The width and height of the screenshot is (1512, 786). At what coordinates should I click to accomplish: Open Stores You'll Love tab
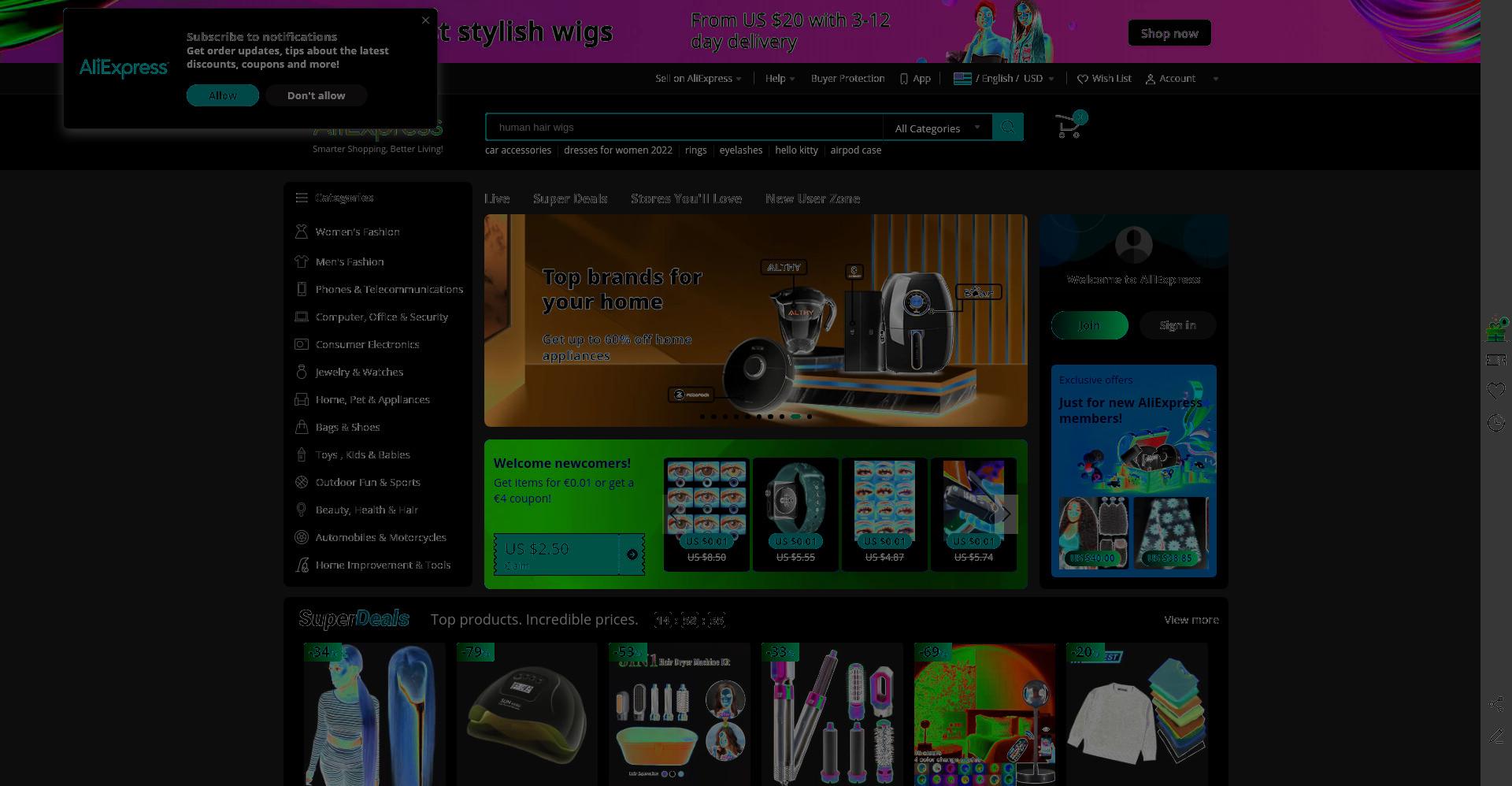pyautogui.click(x=686, y=198)
